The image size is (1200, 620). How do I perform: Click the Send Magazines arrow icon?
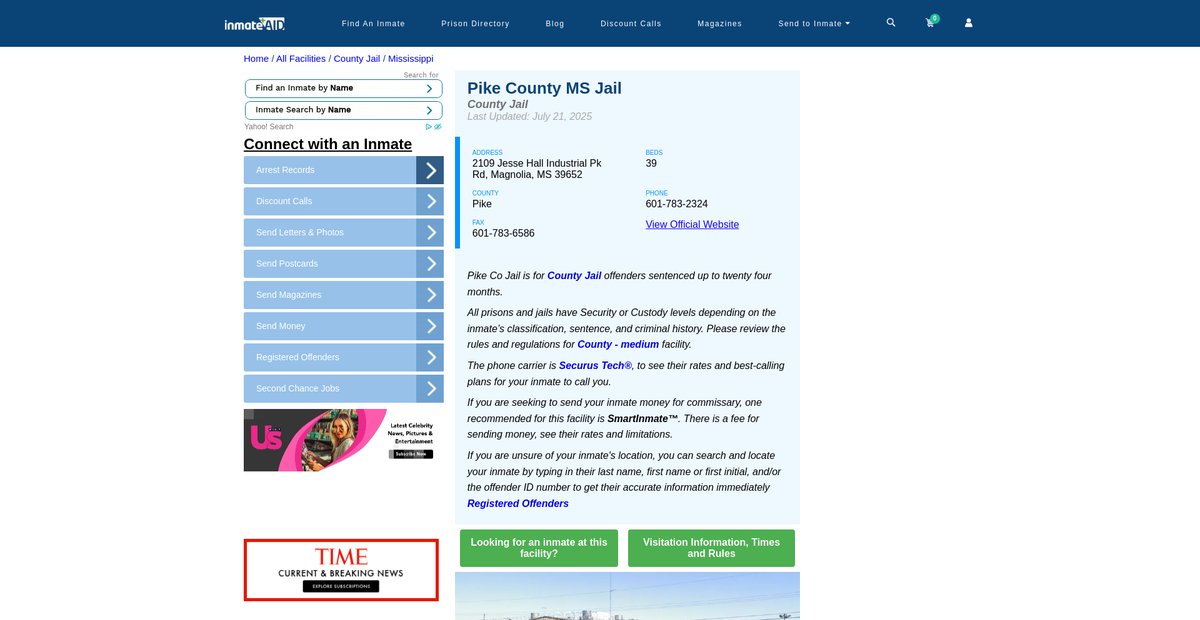(430, 295)
